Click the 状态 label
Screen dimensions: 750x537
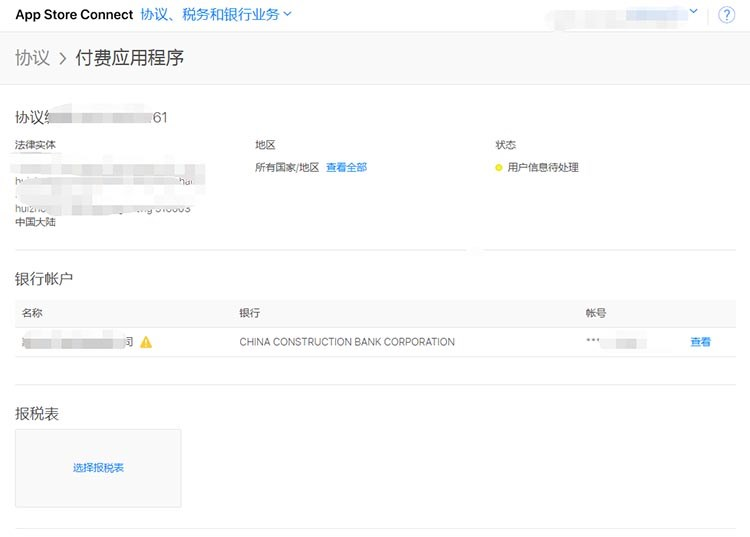click(506, 145)
